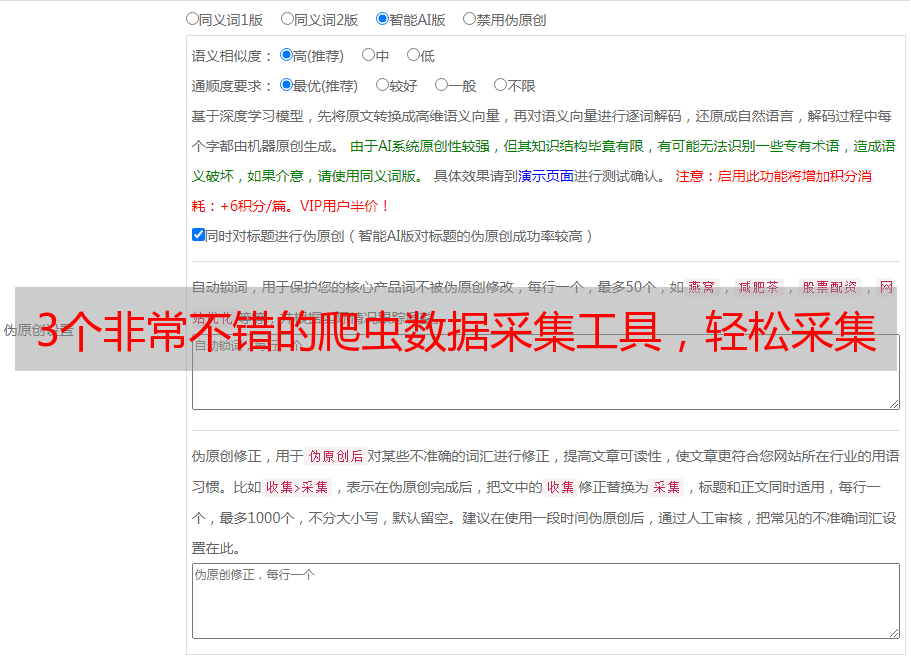Image resolution: width=911 pixels, height=658 pixels.
Task: Click the red 爬虫数据采集工具 banner title
Action: (455, 330)
